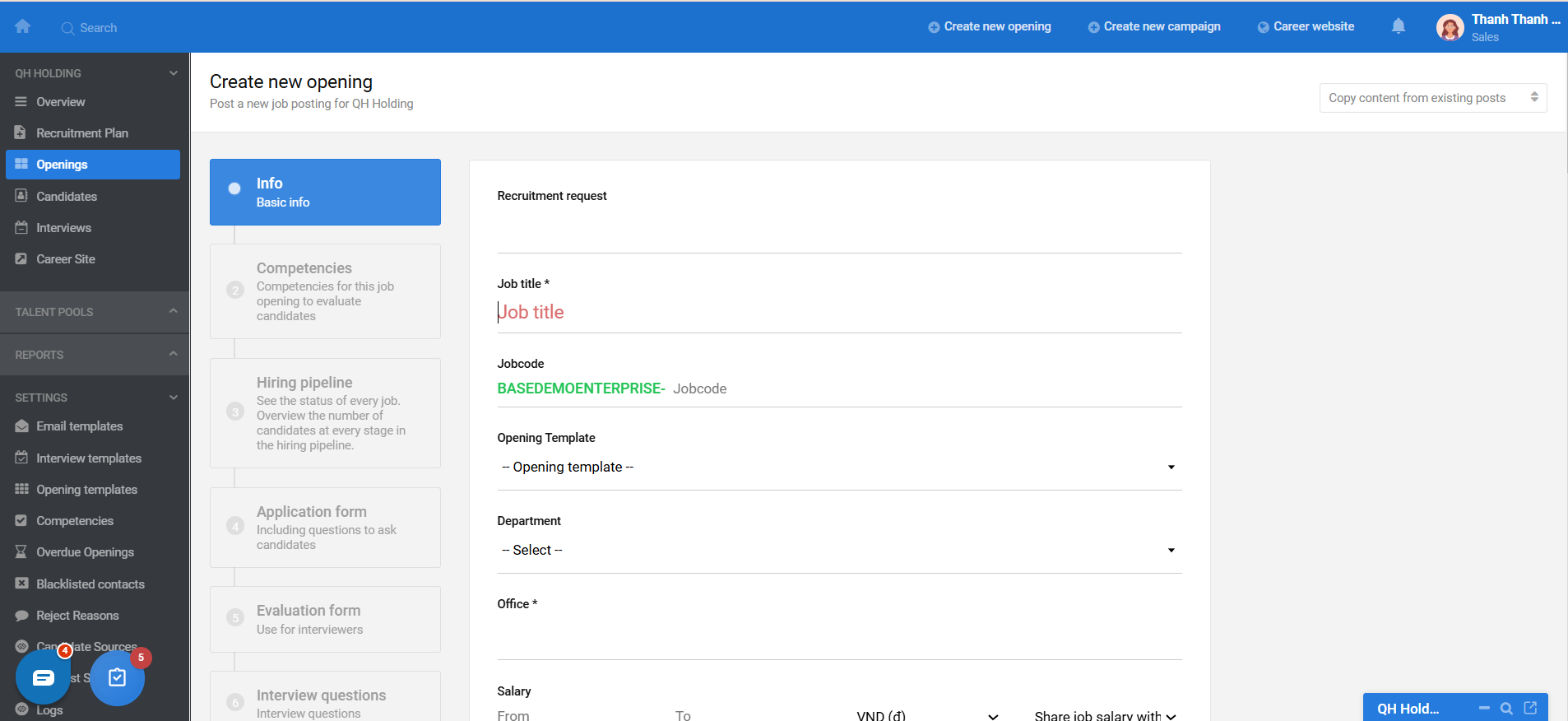Image resolution: width=1568 pixels, height=721 pixels.
Task: Pop out the QH Hold chat widget
Action: click(x=1530, y=708)
